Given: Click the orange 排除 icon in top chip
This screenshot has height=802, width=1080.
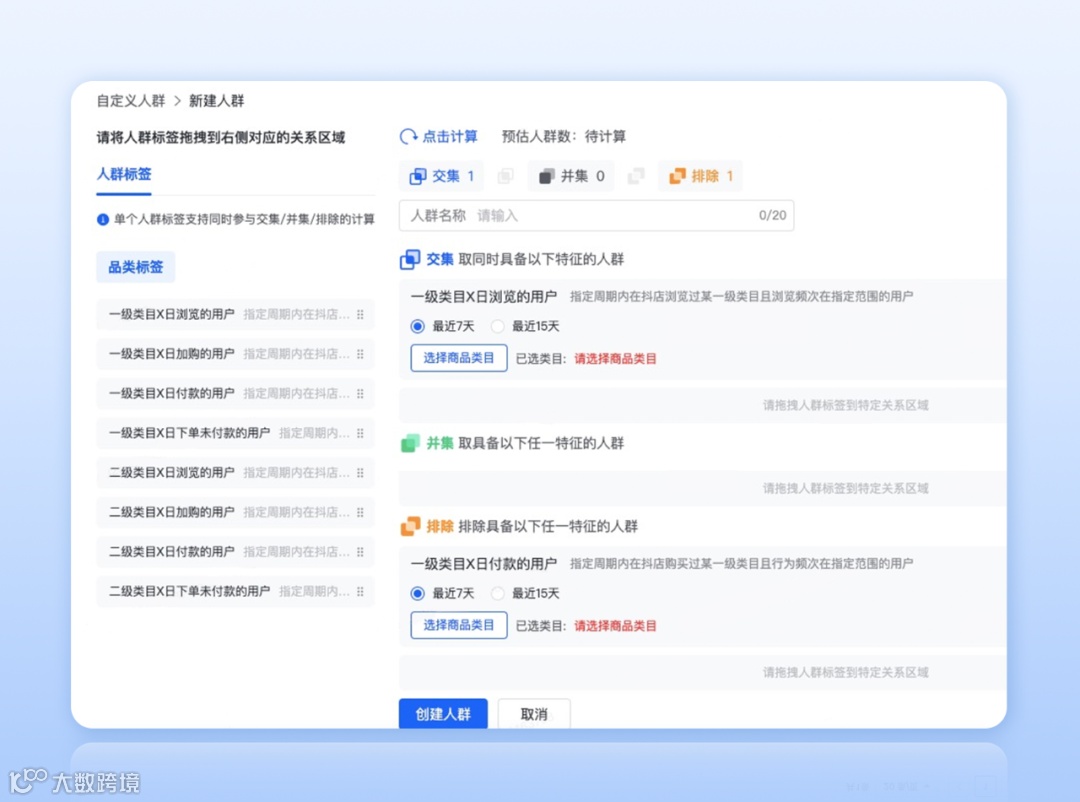Looking at the screenshot, I should pyautogui.click(x=677, y=176).
